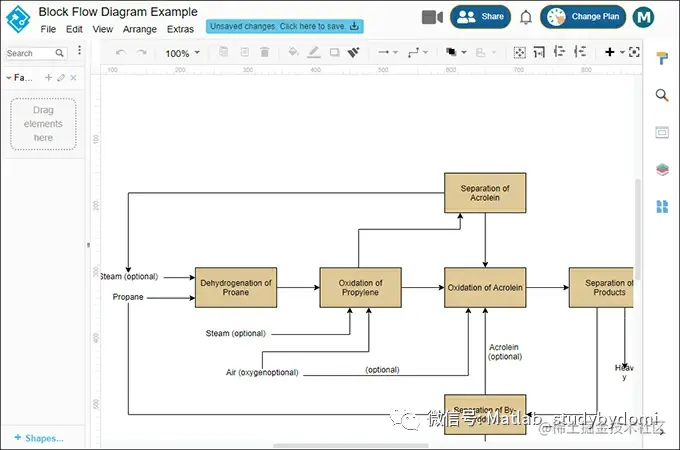Open the View menu
This screenshot has height=450, width=680.
click(x=102, y=29)
